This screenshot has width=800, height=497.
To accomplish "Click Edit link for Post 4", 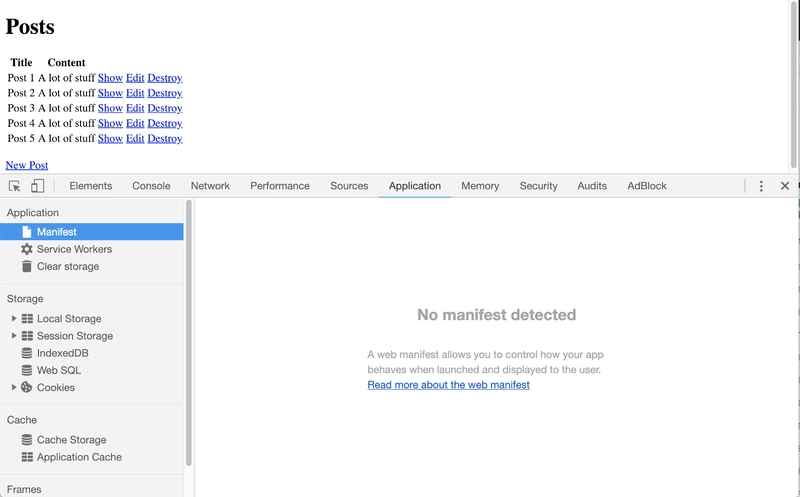I will pos(135,123).
